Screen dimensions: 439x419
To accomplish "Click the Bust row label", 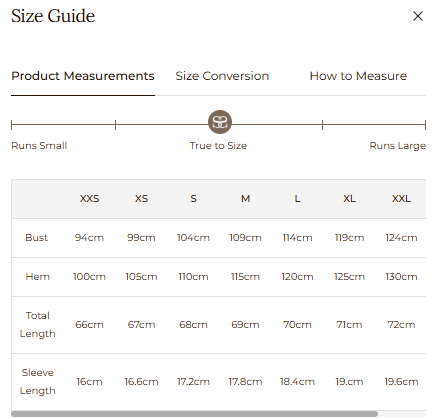I will (37, 238).
